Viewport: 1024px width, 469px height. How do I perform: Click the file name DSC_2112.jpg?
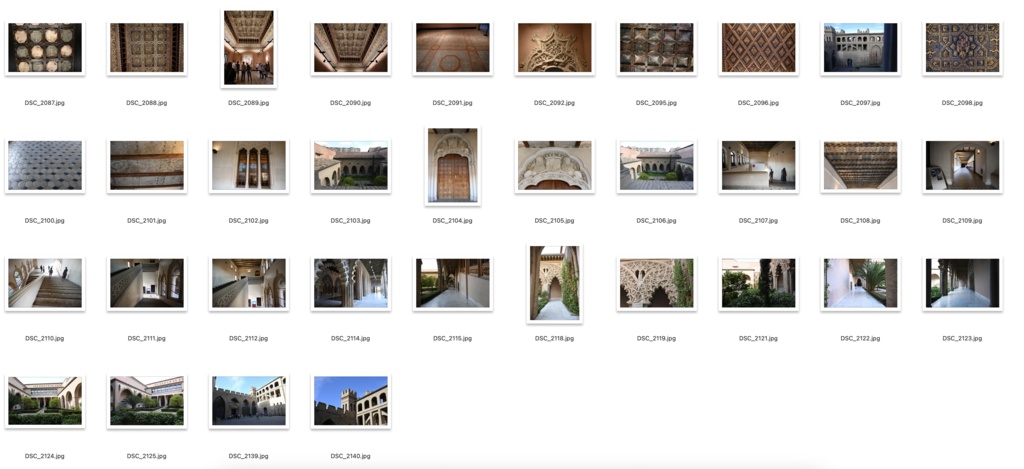248,338
